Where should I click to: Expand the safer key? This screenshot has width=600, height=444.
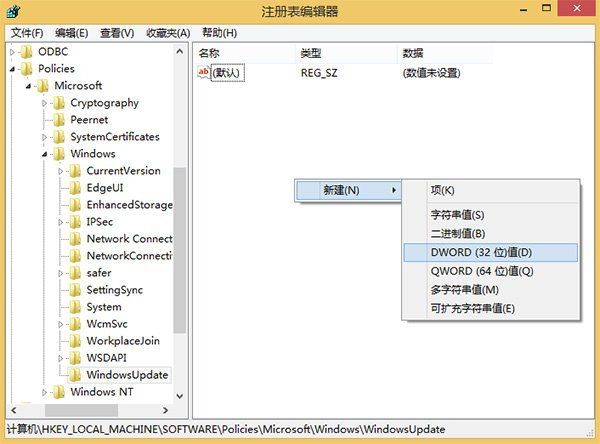[60, 273]
